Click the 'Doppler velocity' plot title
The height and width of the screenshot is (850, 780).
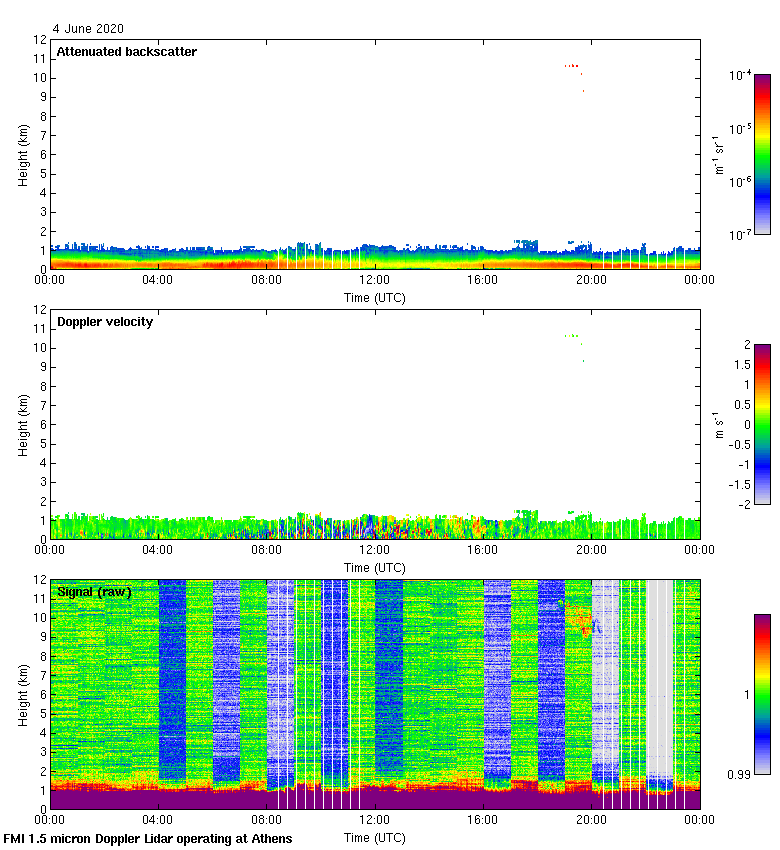click(105, 322)
